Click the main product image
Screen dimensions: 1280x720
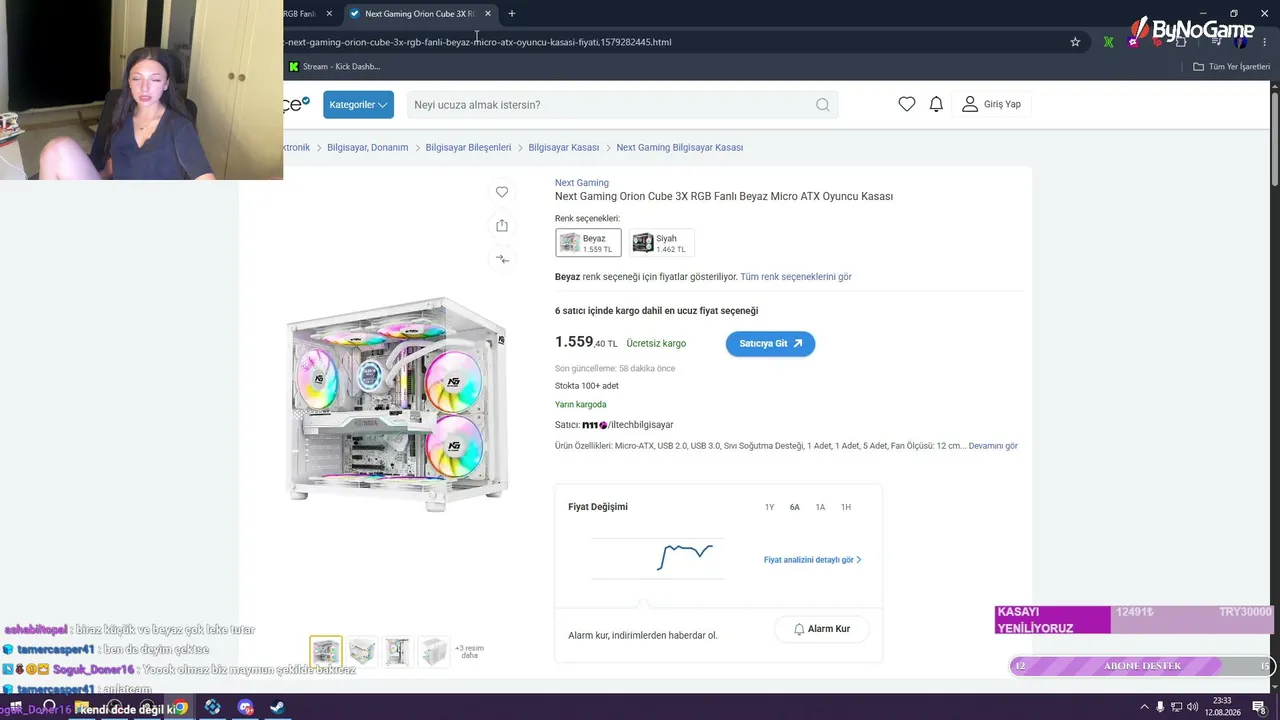click(x=396, y=404)
